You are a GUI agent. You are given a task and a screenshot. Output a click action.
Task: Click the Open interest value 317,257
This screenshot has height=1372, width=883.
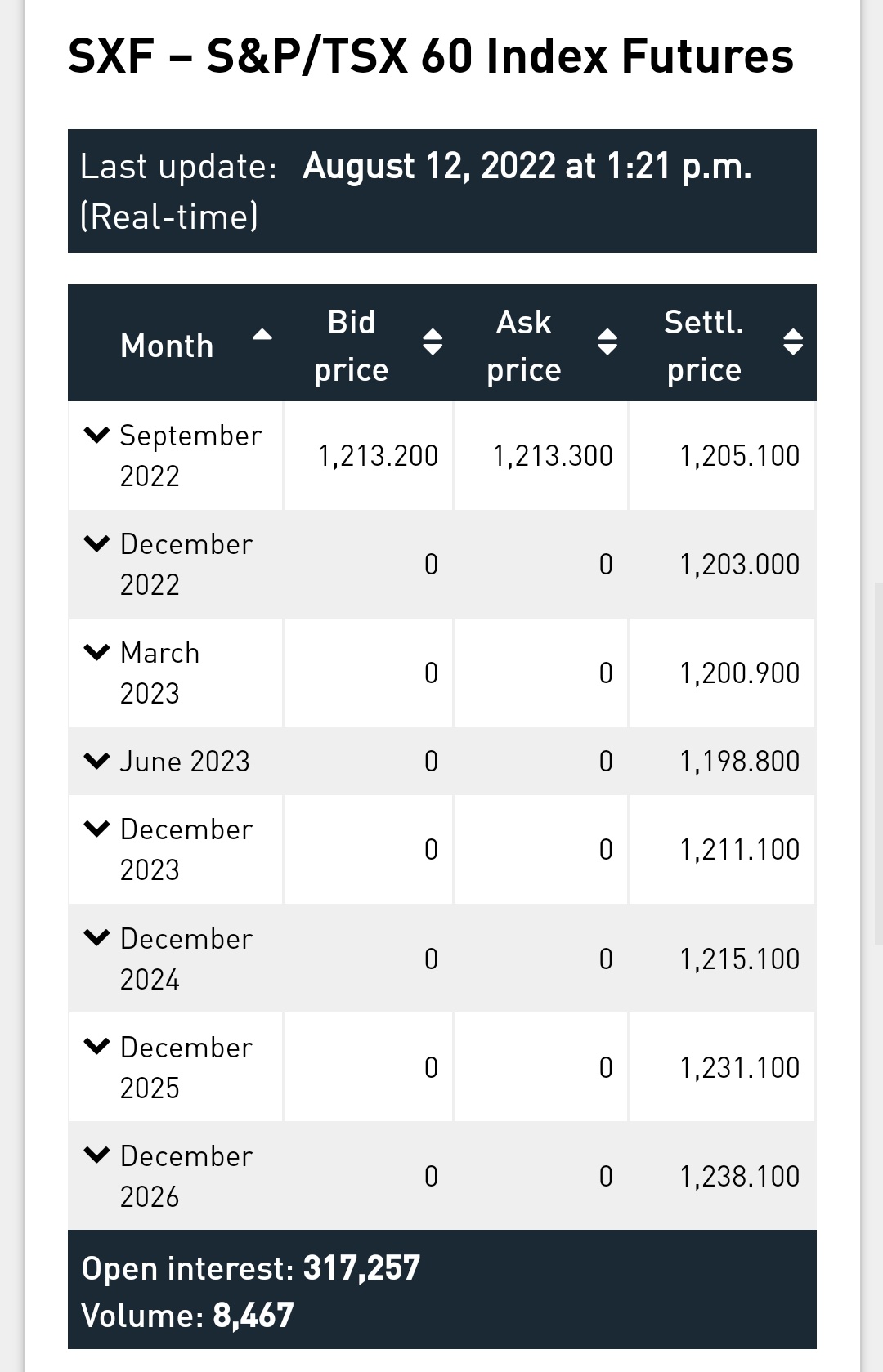(361, 1268)
